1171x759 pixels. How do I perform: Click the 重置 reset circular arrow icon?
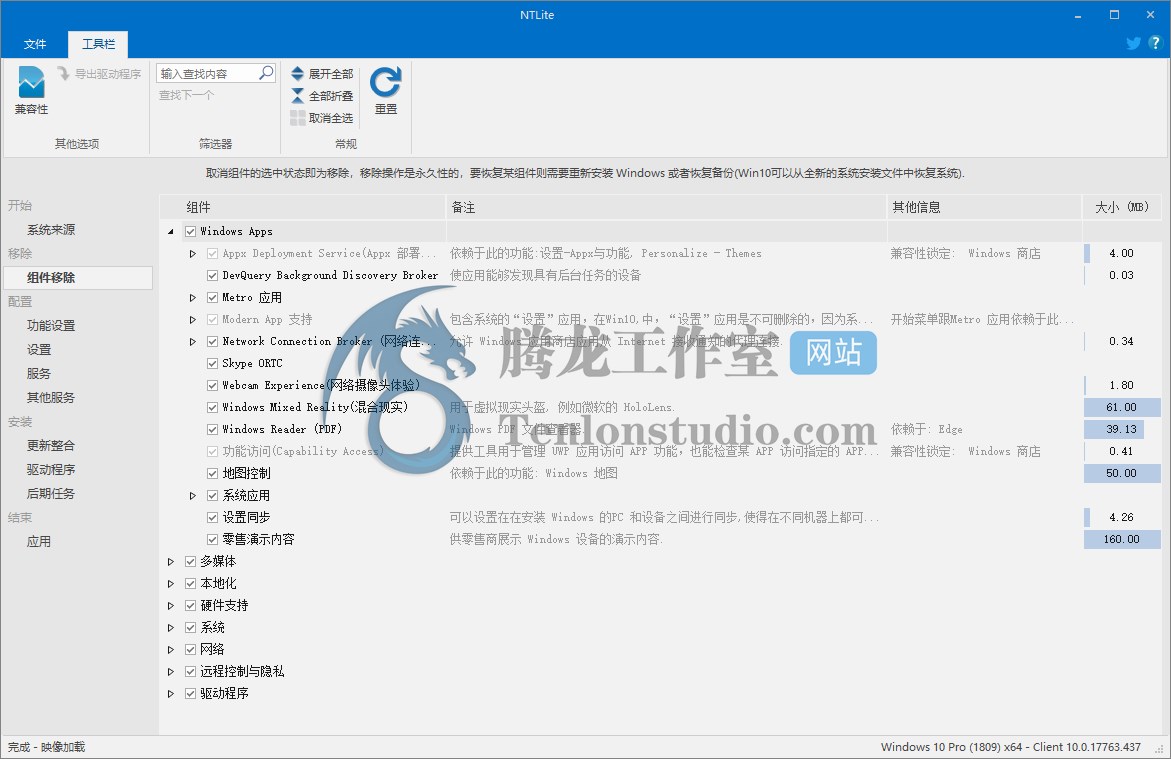[x=385, y=81]
